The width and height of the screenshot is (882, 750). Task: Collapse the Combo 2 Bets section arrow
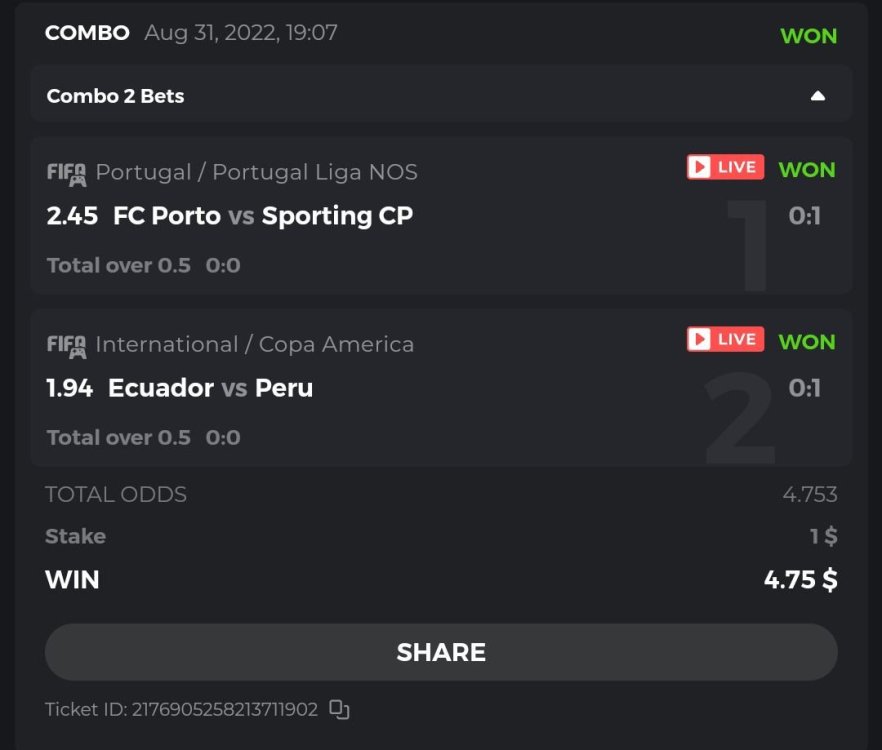tap(817, 96)
